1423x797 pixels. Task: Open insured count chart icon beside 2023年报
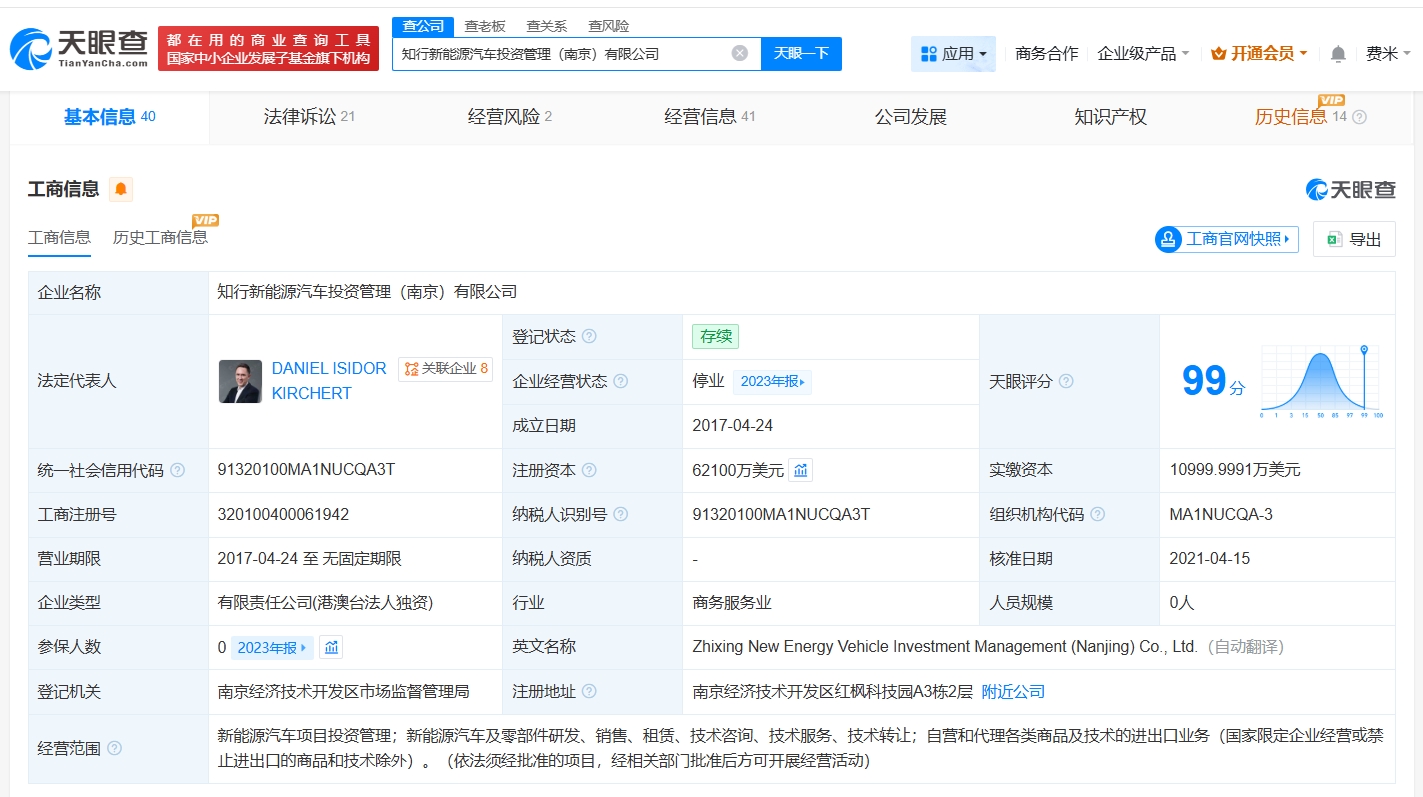tap(332, 647)
